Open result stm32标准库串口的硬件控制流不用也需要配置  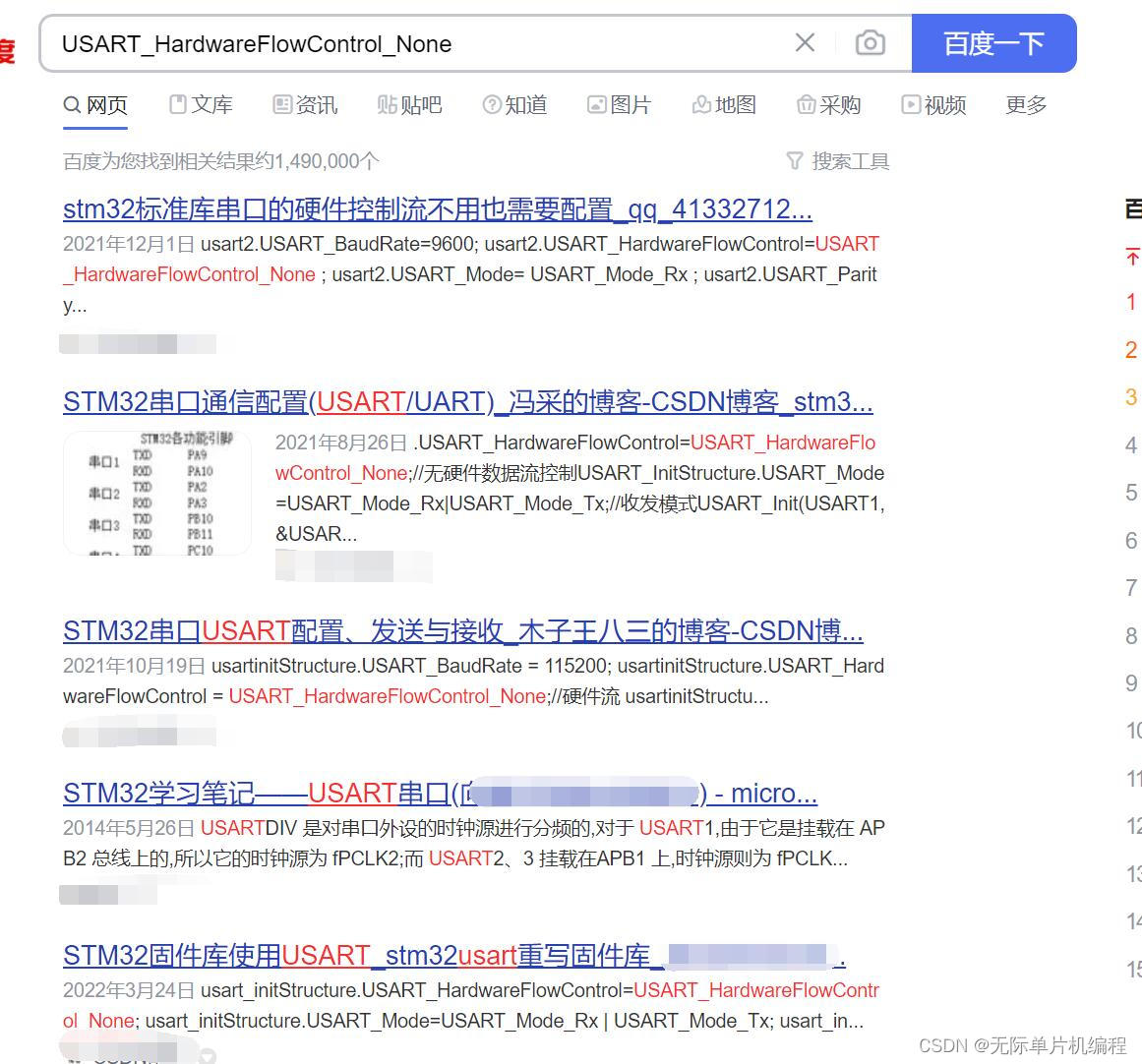(x=438, y=209)
